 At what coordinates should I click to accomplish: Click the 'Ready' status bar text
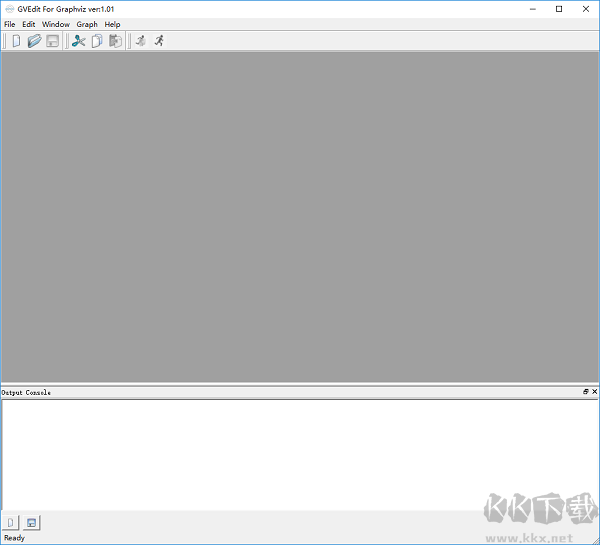(x=15, y=538)
